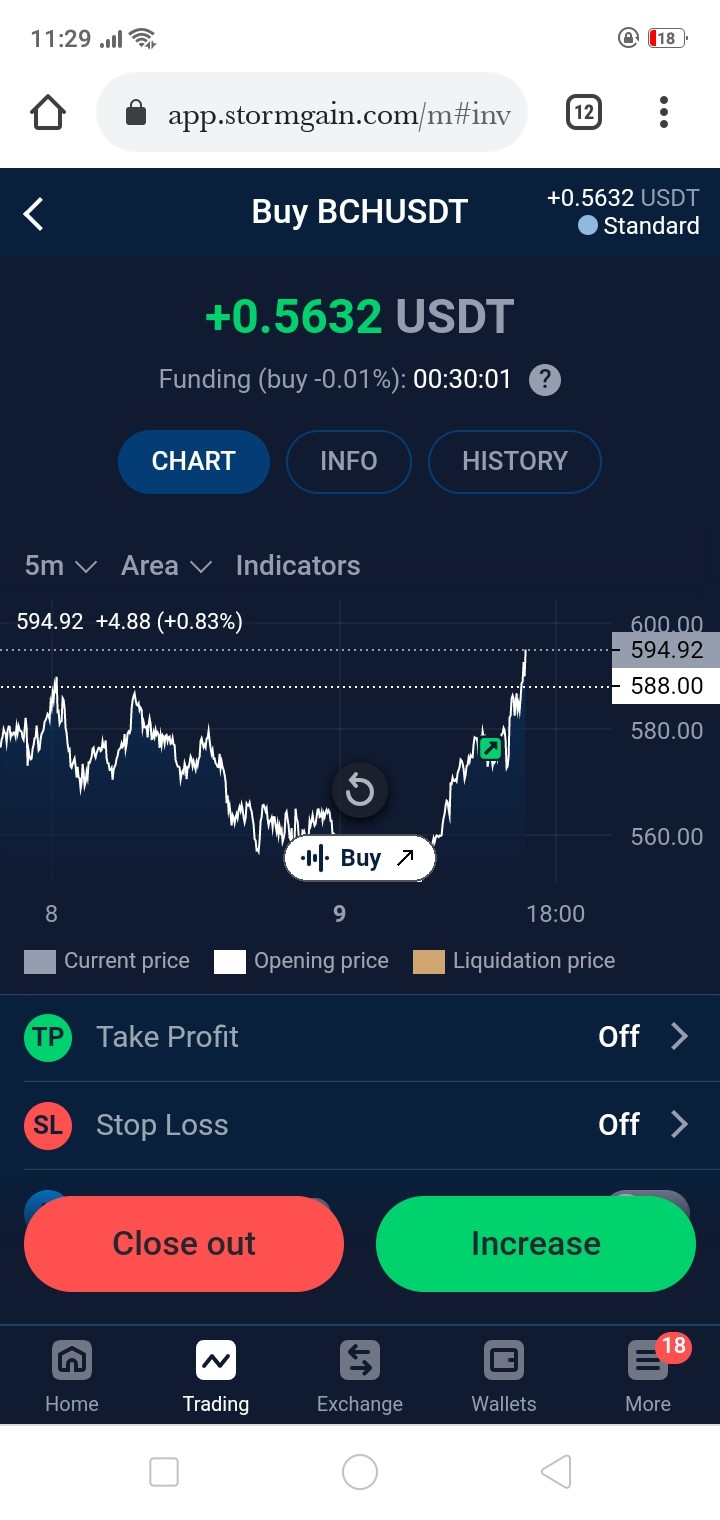Tap the back arrow beside Buy BCHUSDT
Screen dimensions: 720x1520
[34, 213]
